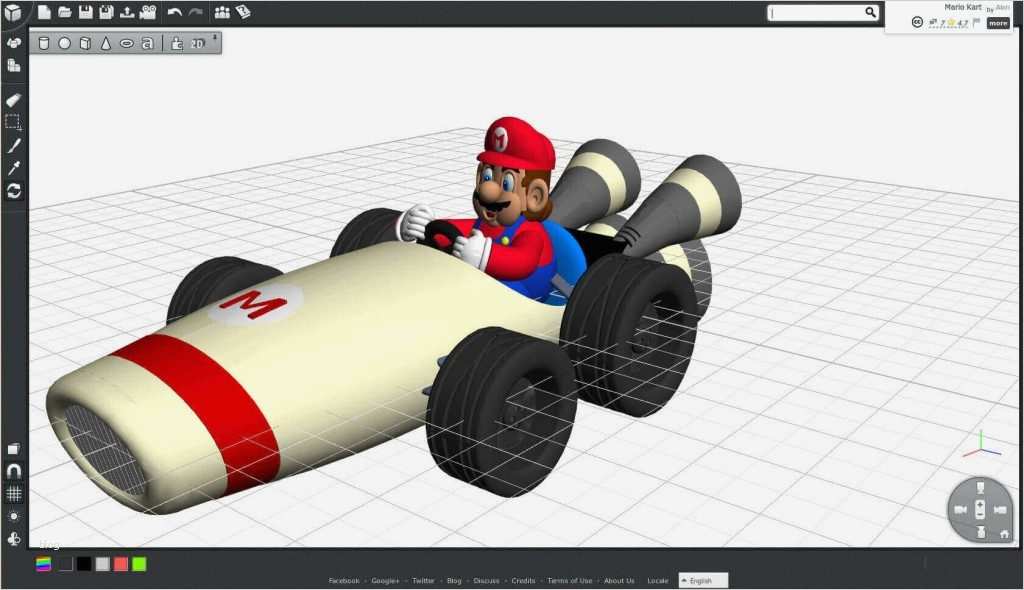Image resolution: width=1024 pixels, height=590 pixels.
Task: Click the rotate arrows tool
Action: [x=14, y=191]
